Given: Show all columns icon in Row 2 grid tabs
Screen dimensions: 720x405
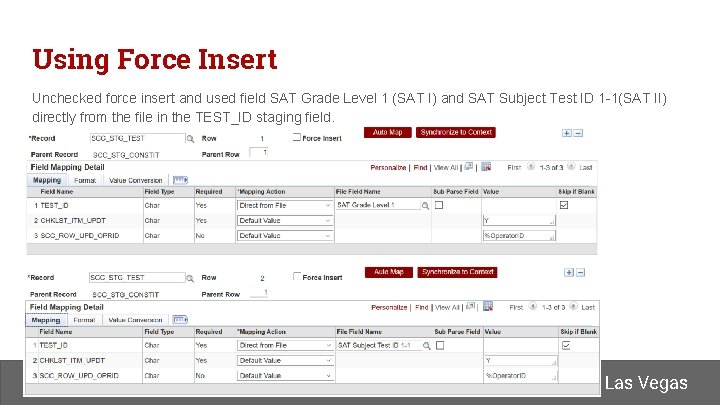Looking at the screenshot, I should point(180,320).
